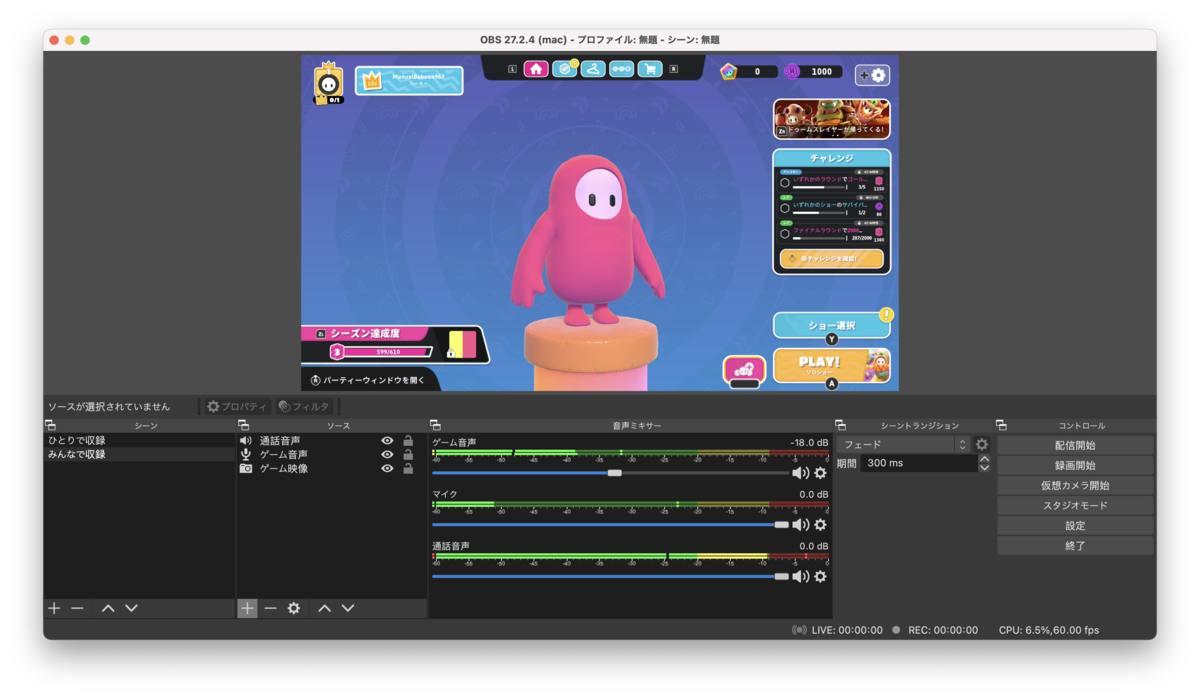Move the scene up with the arrow
This screenshot has height=697, width=1200.
click(x=108, y=608)
